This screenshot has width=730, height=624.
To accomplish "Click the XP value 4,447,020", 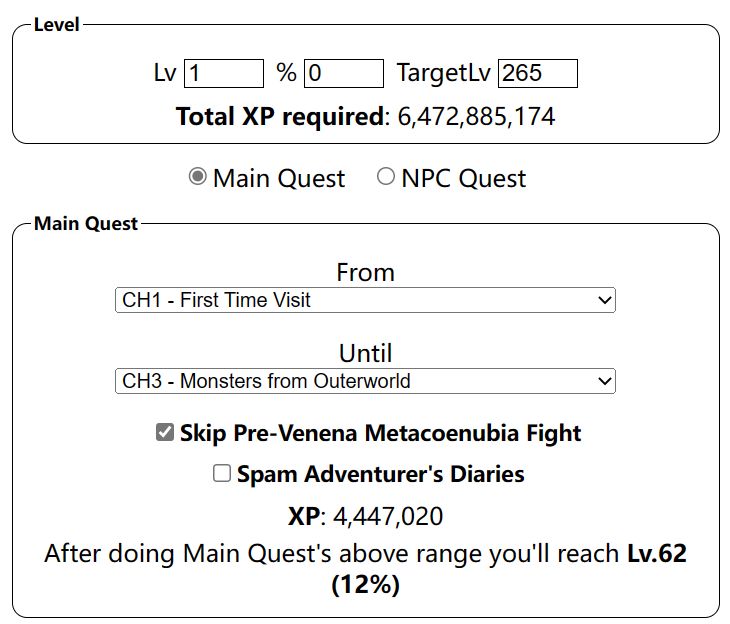I will [x=387, y=516].
